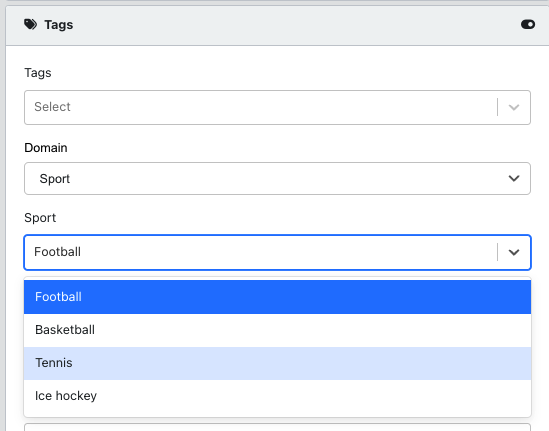Focus the Tags field with Select placeholder

[277, 107]
